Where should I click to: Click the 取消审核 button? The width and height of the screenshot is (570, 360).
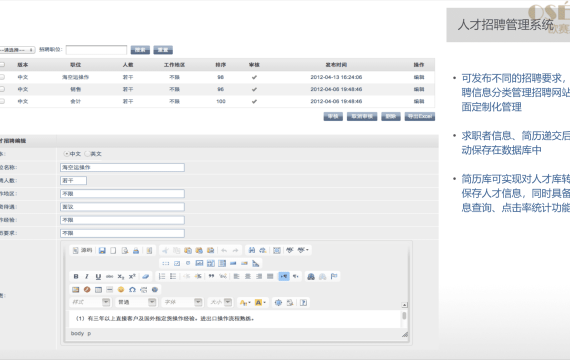(x=362, y=116)
